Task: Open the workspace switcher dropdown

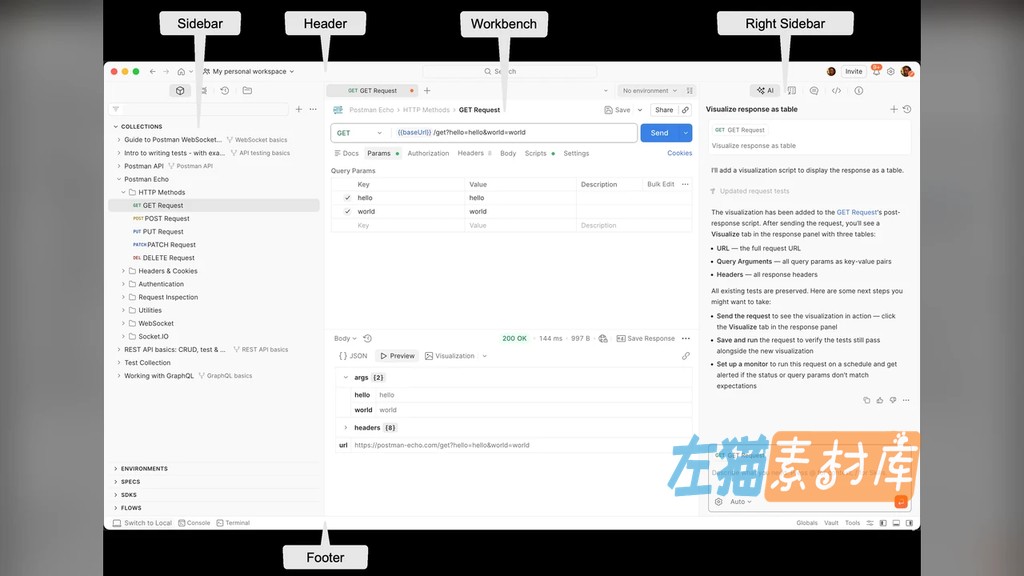Action: click(248, 72)
